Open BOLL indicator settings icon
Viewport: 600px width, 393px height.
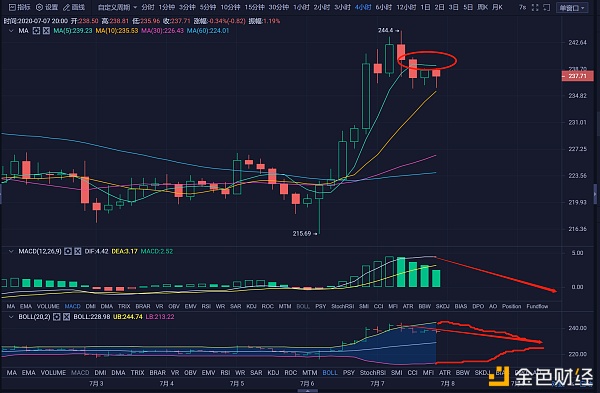[x=57, y=317]
